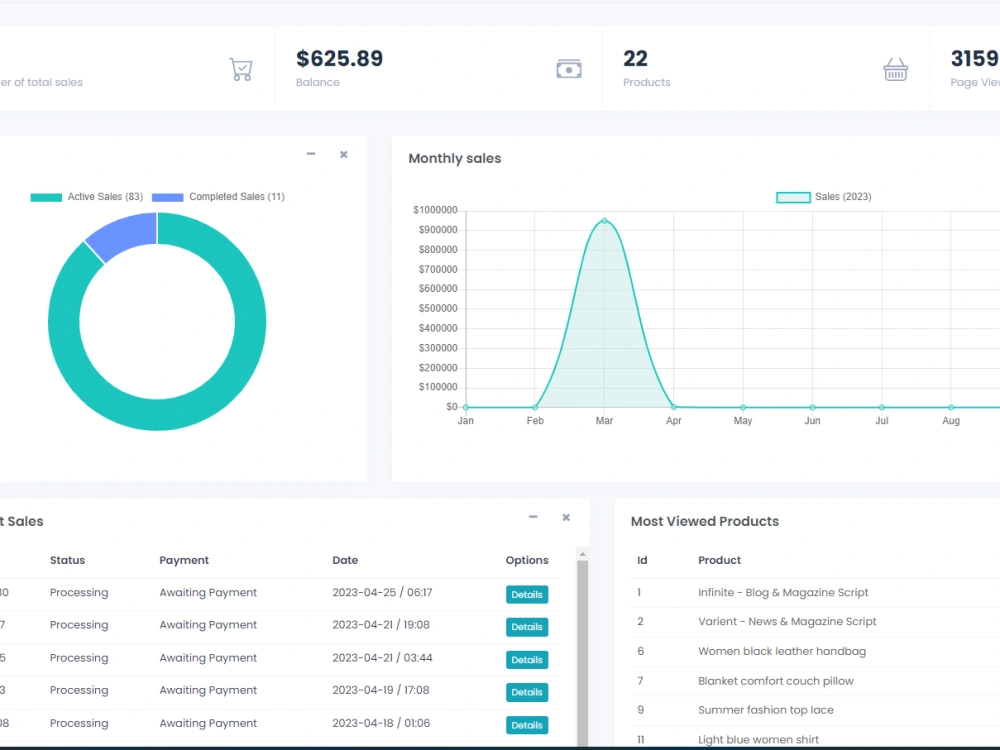Click the Products label under 22
The image size is (1000, 750).
pyautogui.click(x=647, y=82)
